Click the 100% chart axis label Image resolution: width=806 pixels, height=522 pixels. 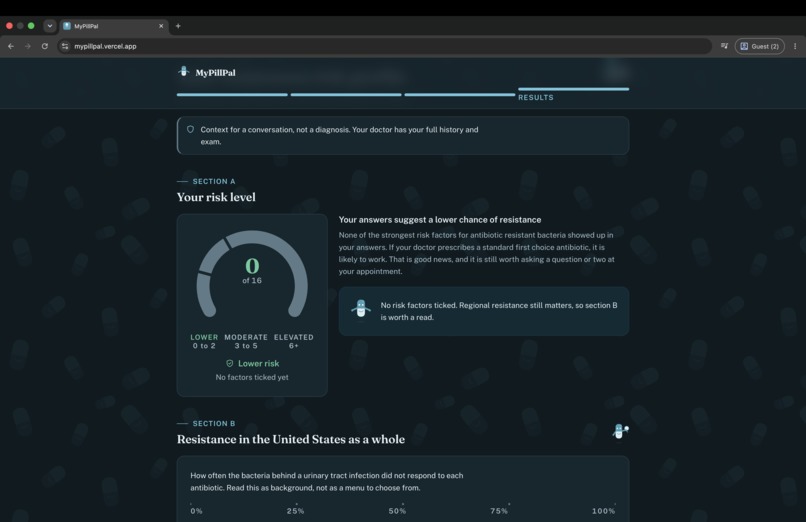click(603, 511)
